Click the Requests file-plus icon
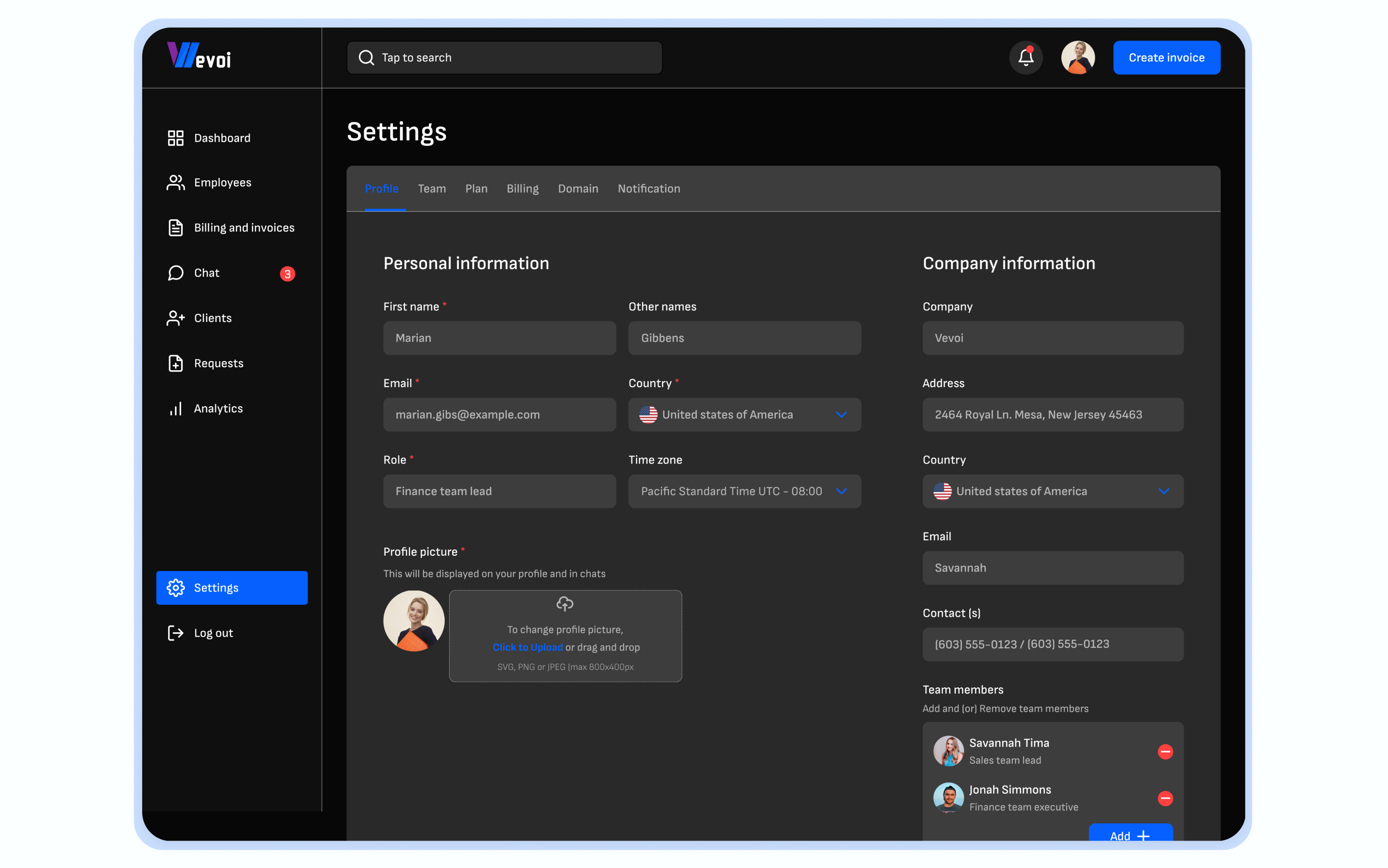Viewport: 1388px width, 868px height. (x=175, y=363)
